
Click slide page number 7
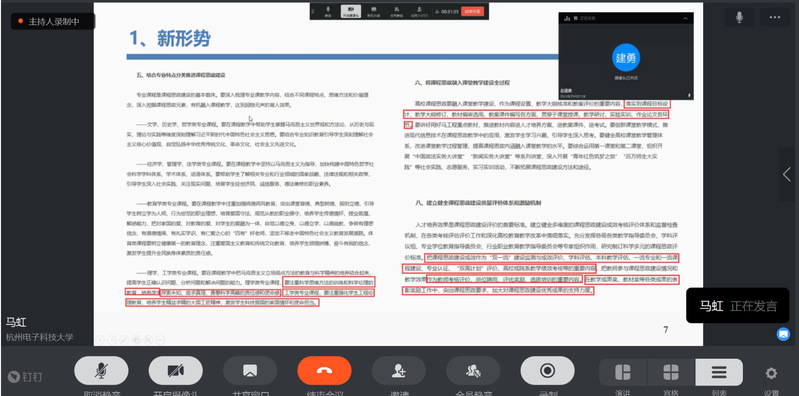665,330
